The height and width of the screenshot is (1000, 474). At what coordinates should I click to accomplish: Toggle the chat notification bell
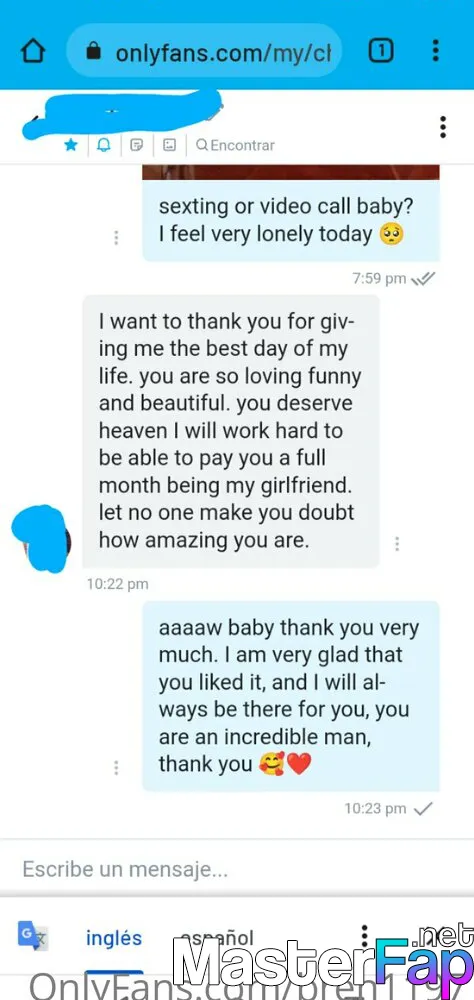click(x=103, y=145)
